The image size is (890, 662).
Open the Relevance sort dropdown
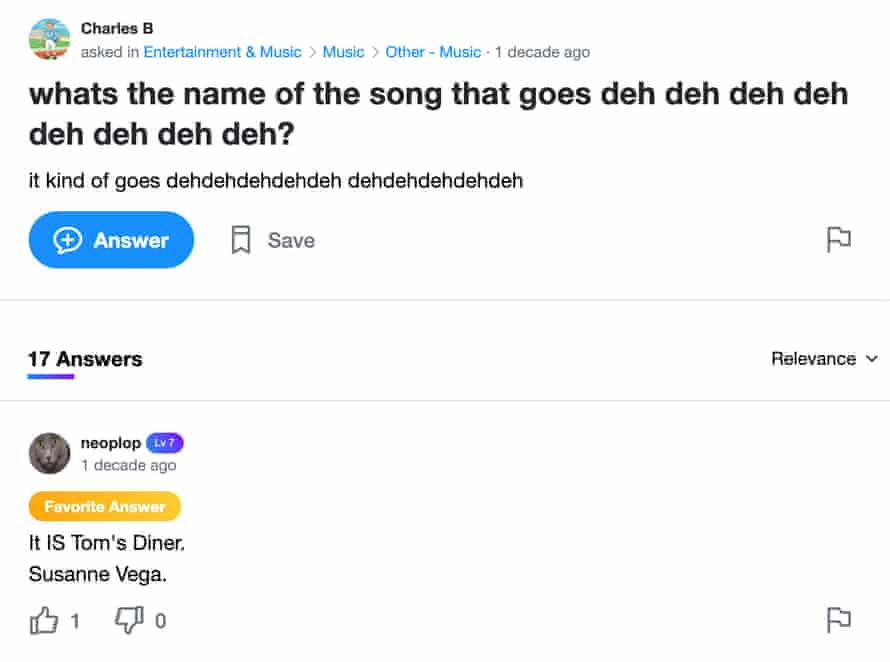(x=824, y=359)
